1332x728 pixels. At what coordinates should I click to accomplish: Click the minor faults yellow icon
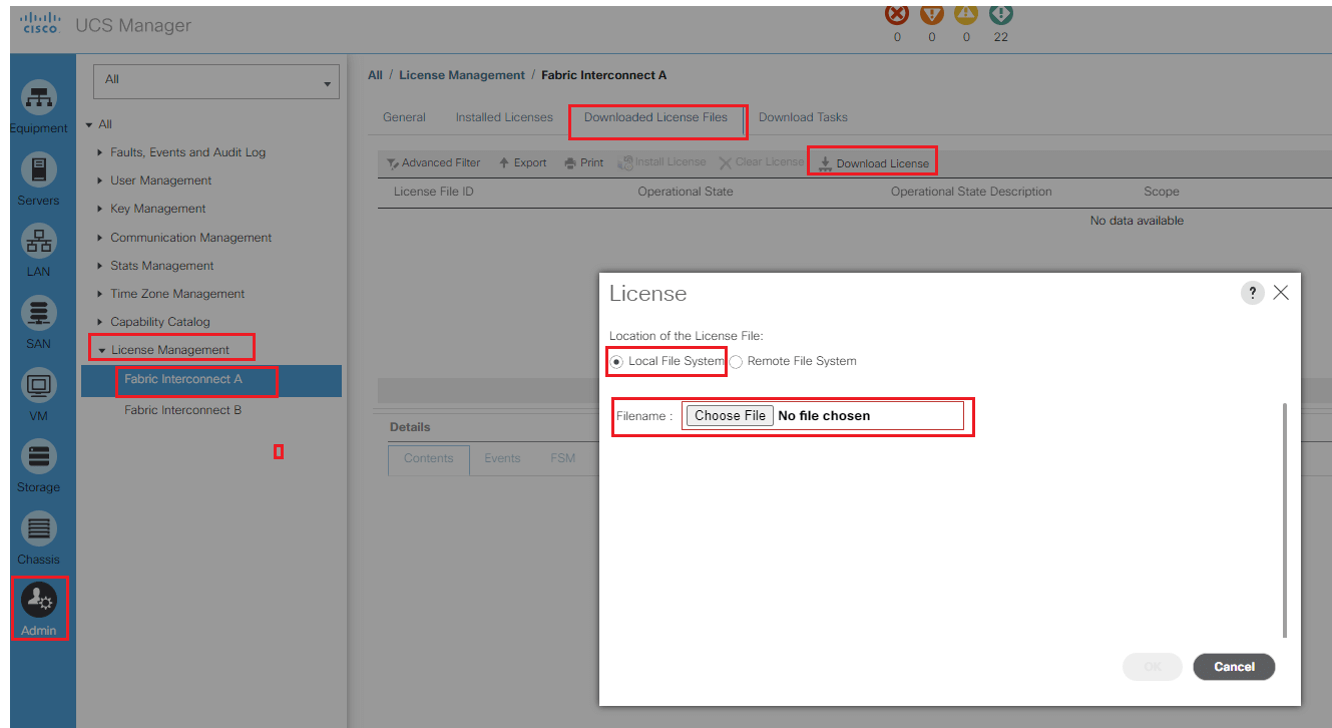(966, 15)
